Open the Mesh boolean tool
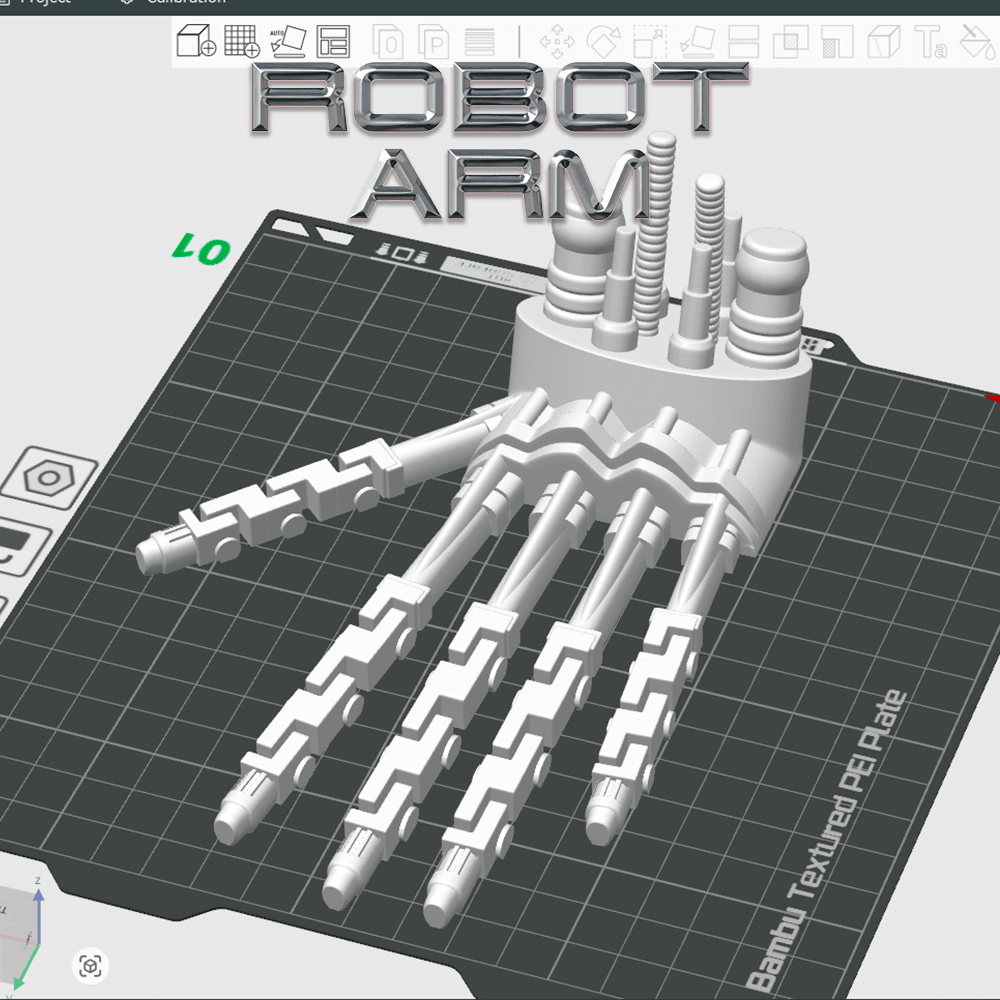Viewport: 1000px width, 1000px height. (x=790, y=42)
